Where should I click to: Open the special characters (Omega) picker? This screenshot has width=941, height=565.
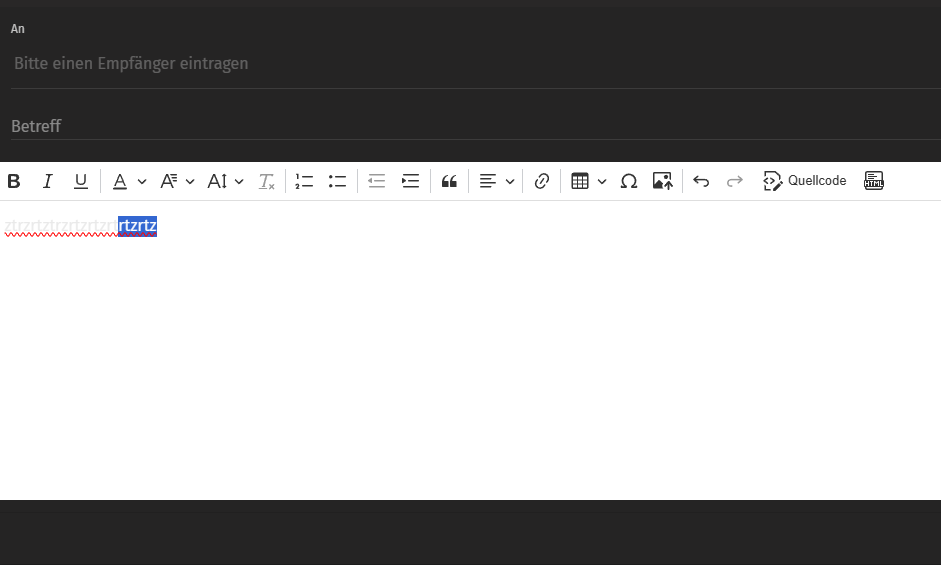[629, 181]
